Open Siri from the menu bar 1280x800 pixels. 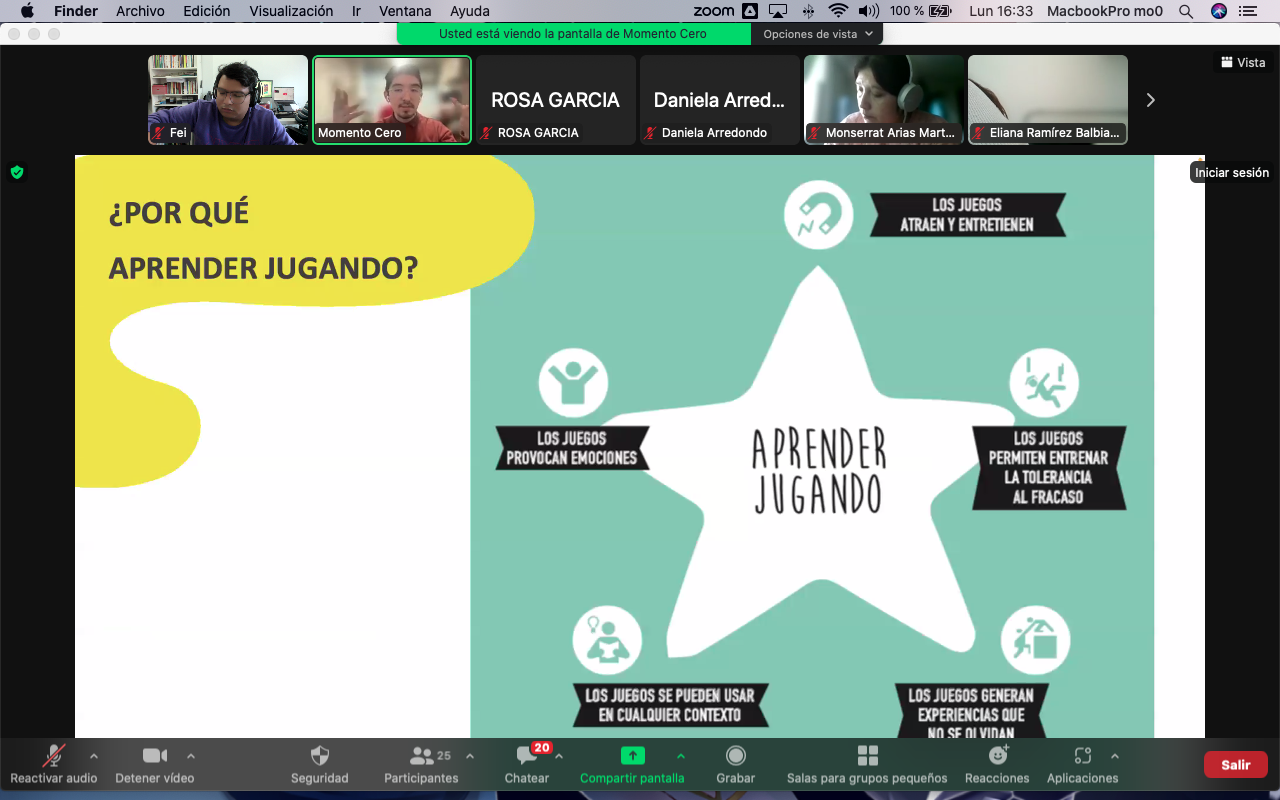[1218, 11]
